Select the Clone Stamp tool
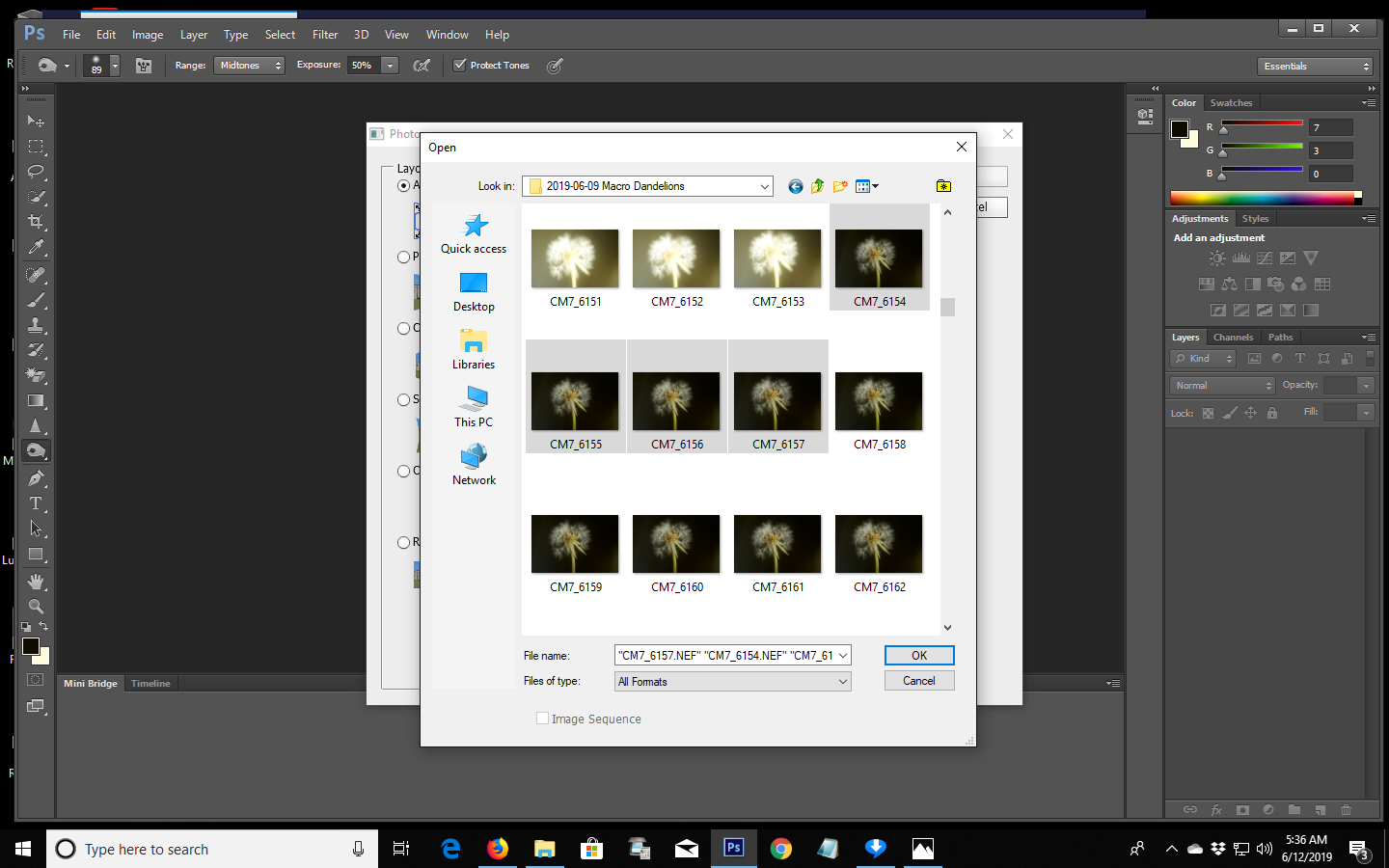Screen dimensions: 1389x868 tap(36, 323)
